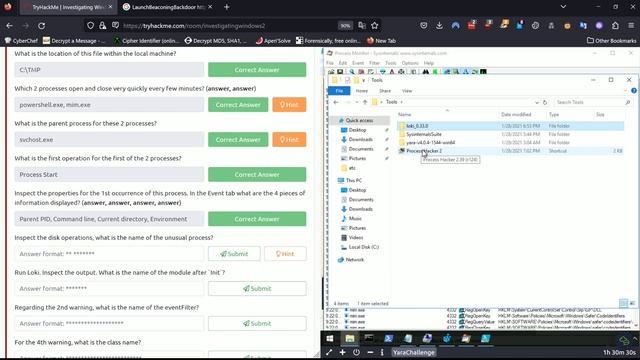Open Decrypt a Message bookmark

pos(74,40)
